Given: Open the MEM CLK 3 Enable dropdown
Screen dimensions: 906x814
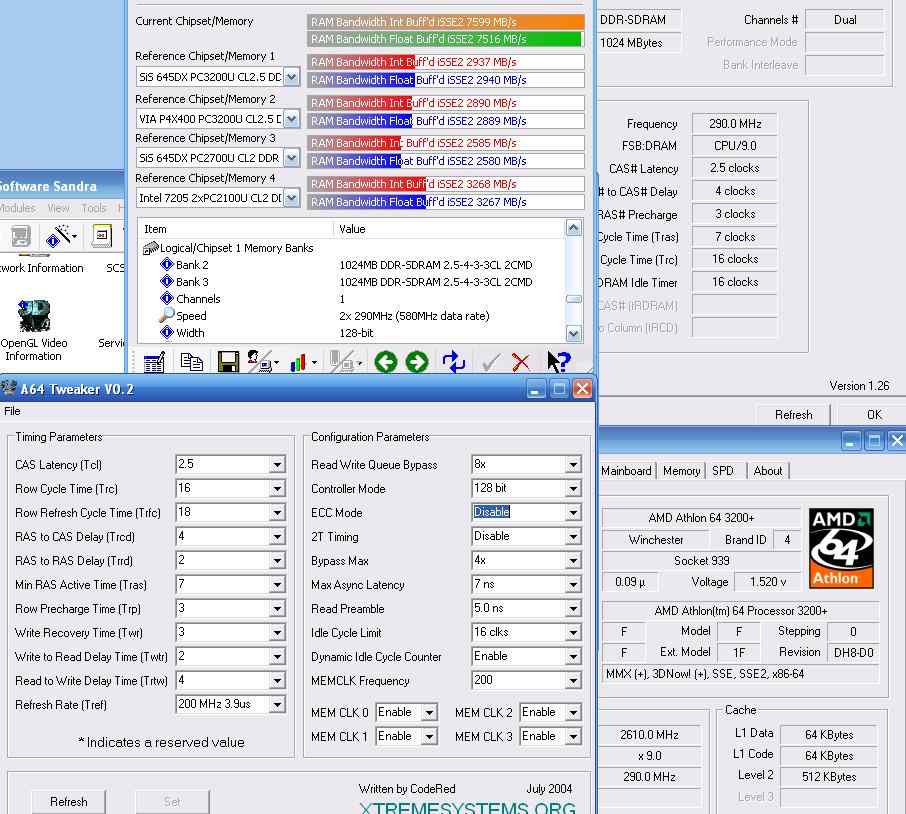Looking at the screenshot, I should pyautogui.click(x=573, y=737).
